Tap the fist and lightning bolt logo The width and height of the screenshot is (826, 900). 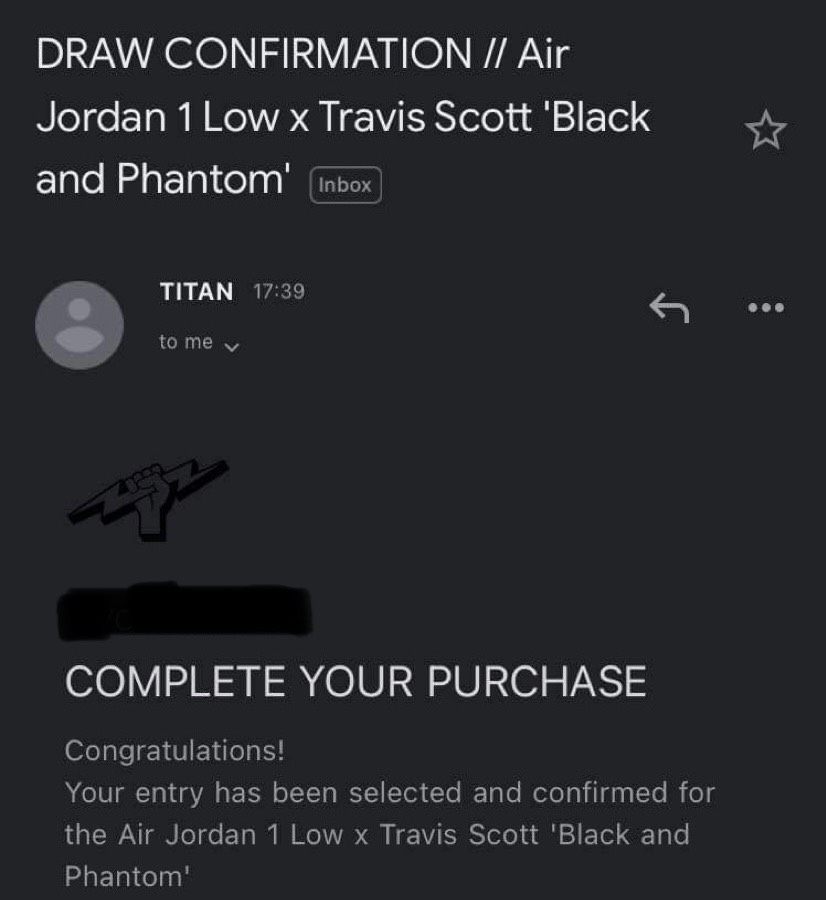pyautogui.click(x=148, y=500)
